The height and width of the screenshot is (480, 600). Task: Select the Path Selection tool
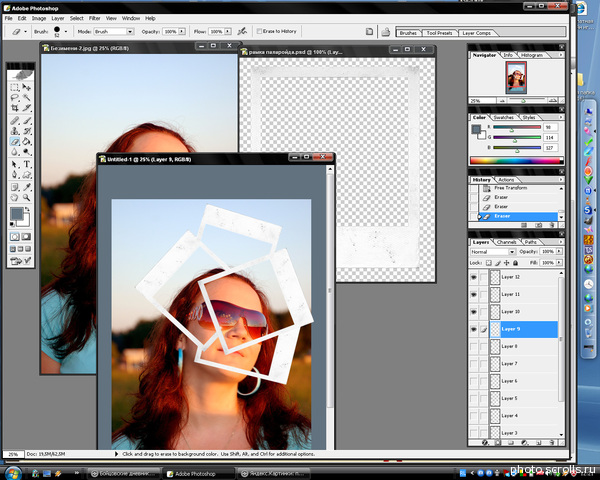click(x=15, y=165)
